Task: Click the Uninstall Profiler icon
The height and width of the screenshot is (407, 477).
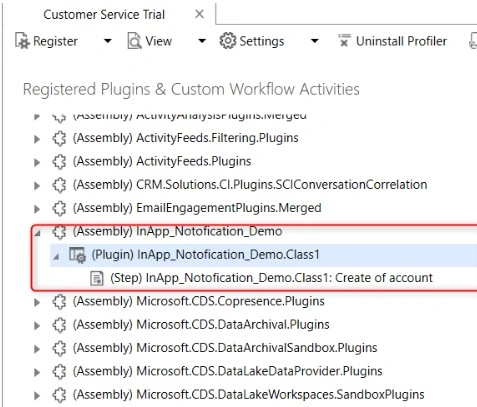Action: point(344,41)
